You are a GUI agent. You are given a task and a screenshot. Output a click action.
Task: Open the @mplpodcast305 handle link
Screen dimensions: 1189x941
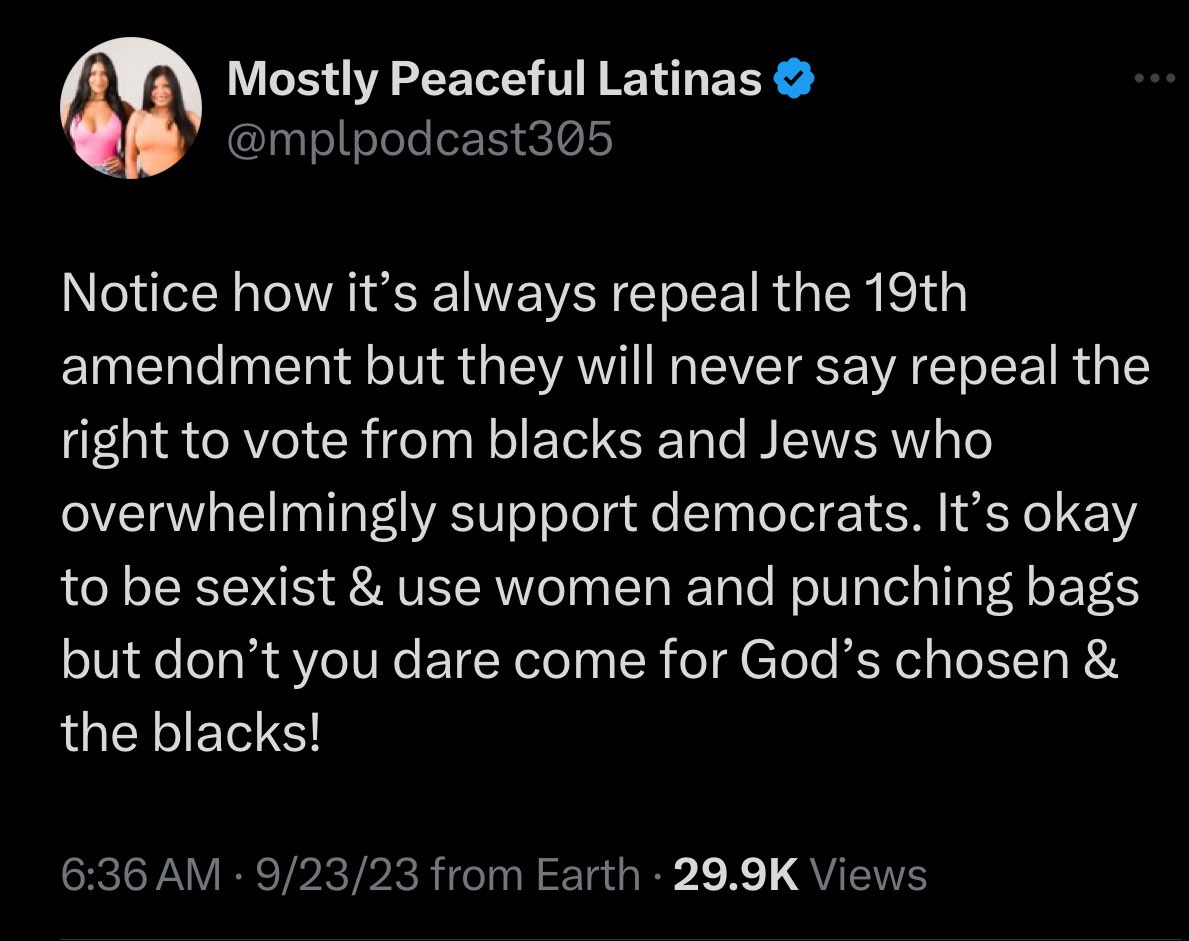(419, 141)
